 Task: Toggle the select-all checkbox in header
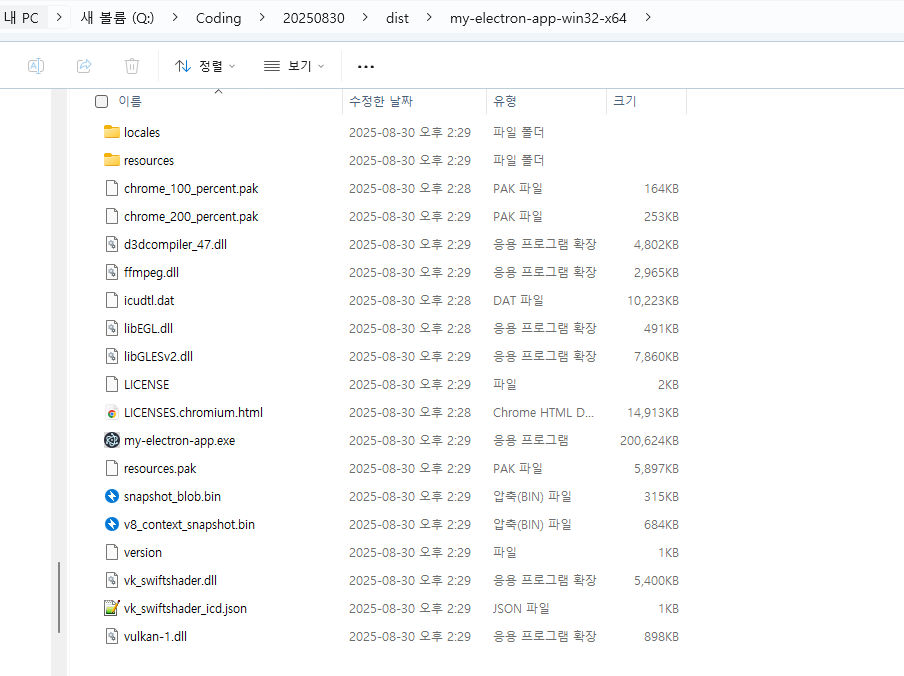(101, 101)
